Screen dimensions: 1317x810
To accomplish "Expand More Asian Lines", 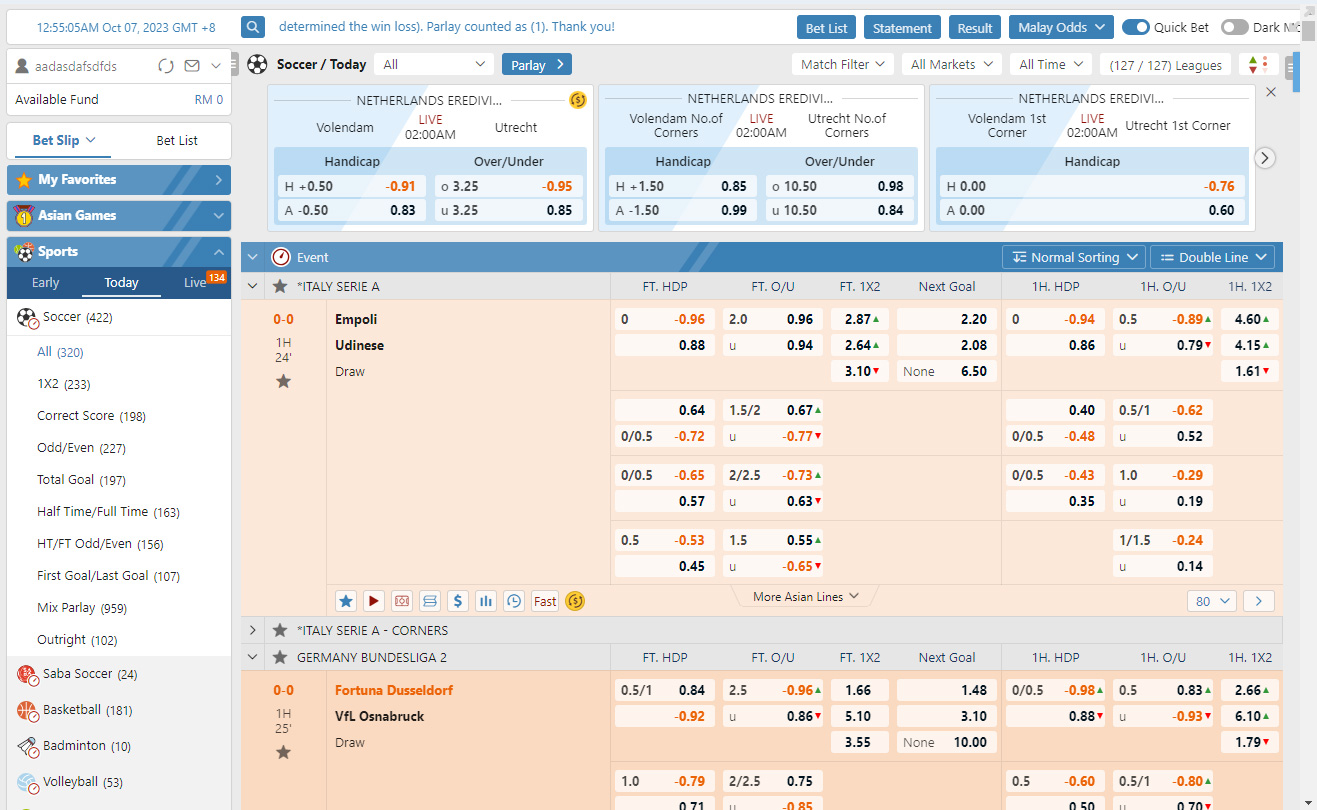I will click(806, 596).
